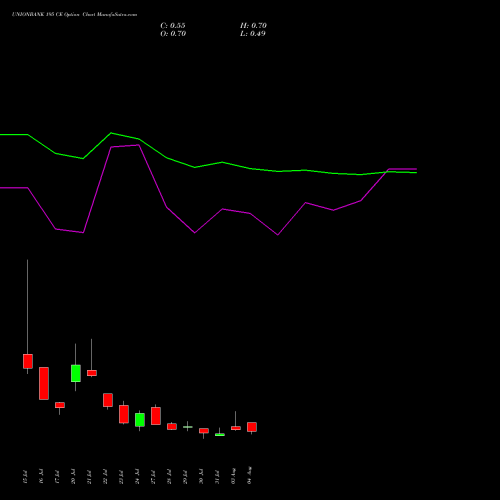Select the red candle above 21 Jul
Screen dimensions: 500x500
pyautogui.click(x=92, y=373)
